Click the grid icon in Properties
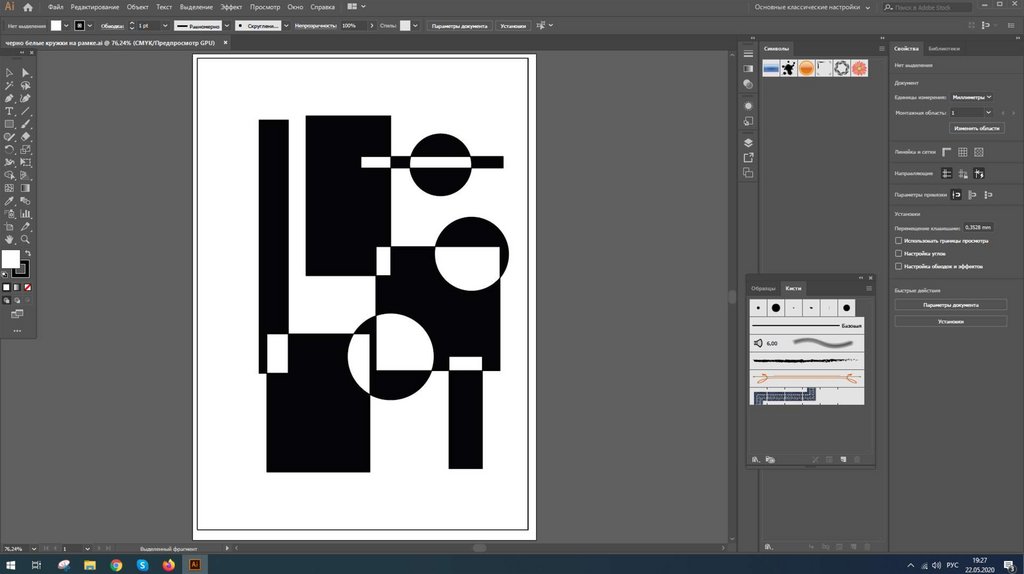 [x=962, y=152]
